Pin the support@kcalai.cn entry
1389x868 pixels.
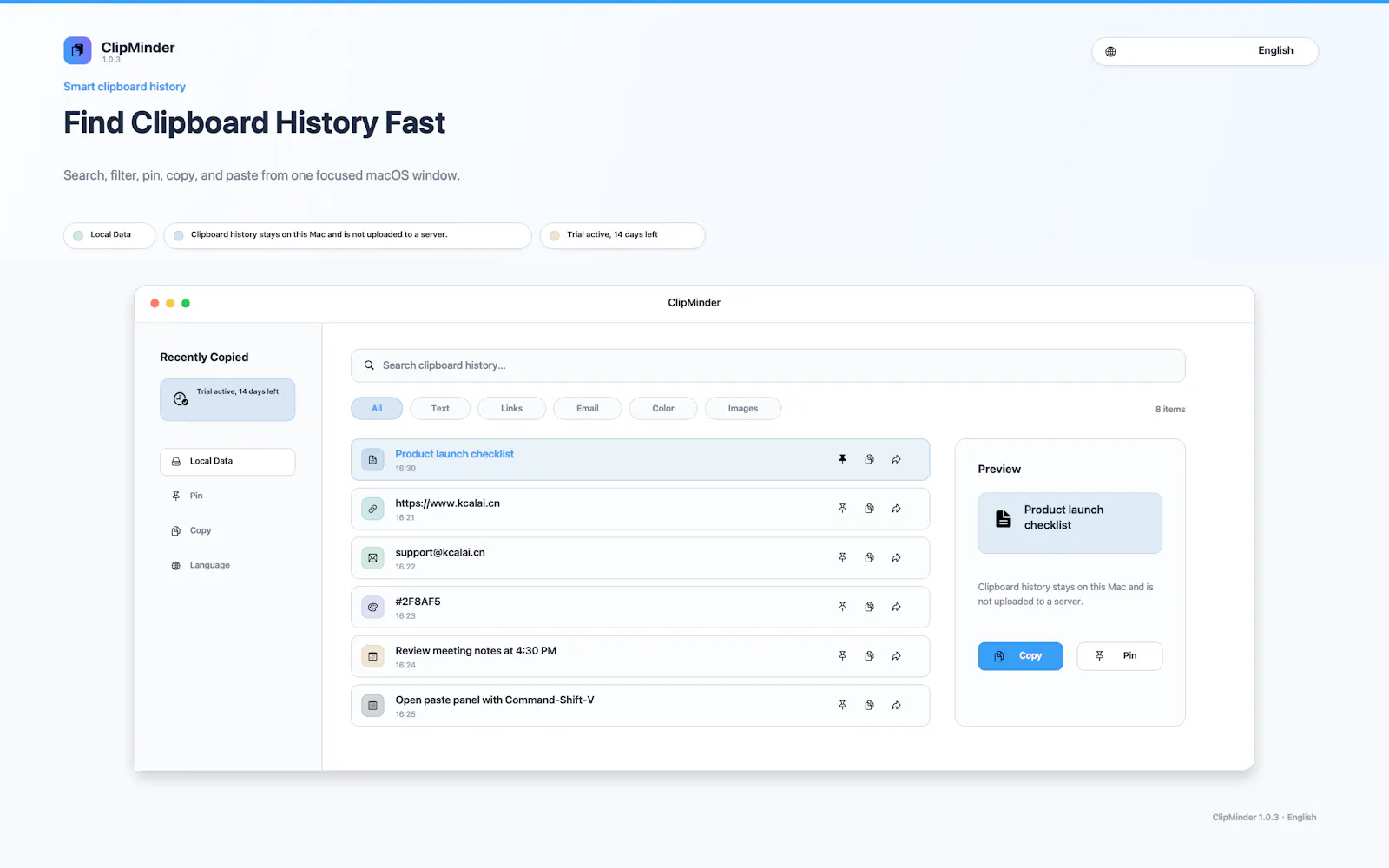[842, 557]
